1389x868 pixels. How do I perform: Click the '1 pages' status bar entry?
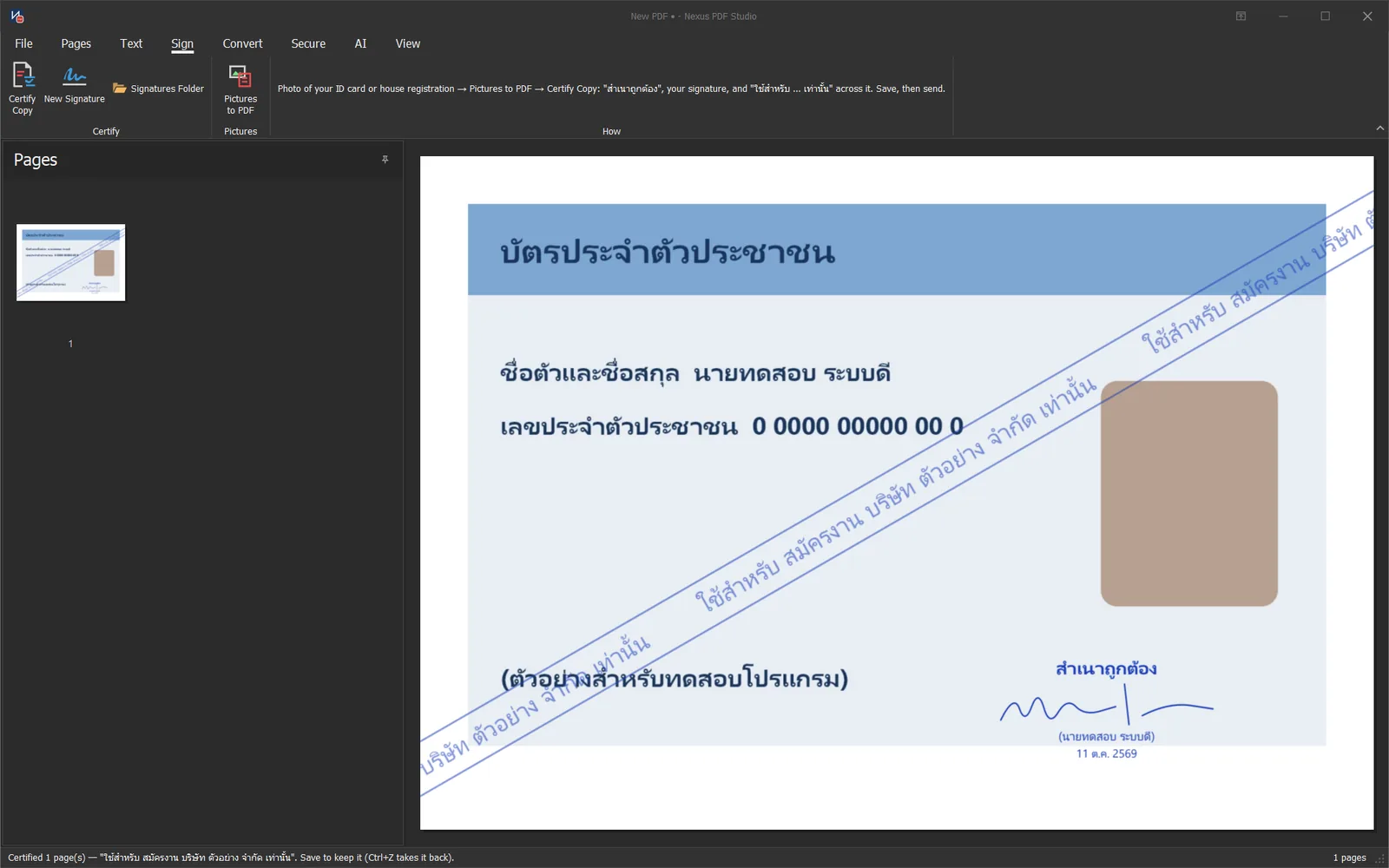tap(1350, 858)
